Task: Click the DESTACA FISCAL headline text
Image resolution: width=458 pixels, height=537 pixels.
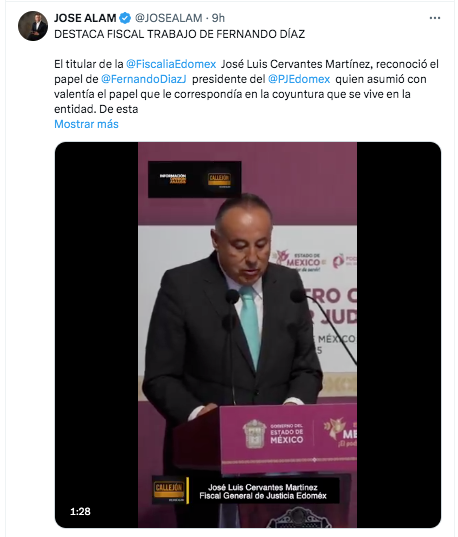Action: coord(180,34)
